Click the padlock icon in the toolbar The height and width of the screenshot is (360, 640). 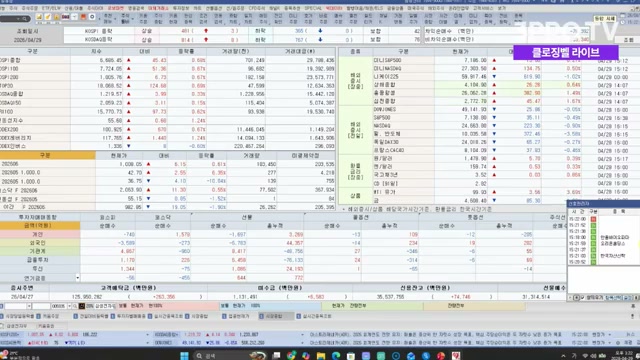click(x=56, y=17)
